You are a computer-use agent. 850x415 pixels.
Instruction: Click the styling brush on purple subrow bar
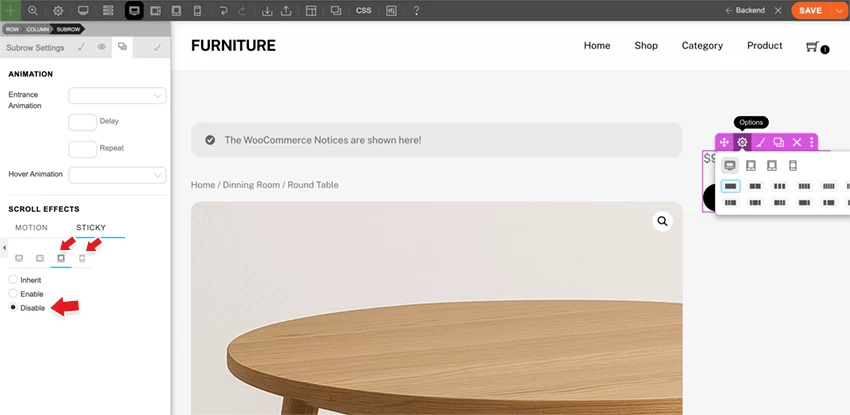tap(761, 142)
